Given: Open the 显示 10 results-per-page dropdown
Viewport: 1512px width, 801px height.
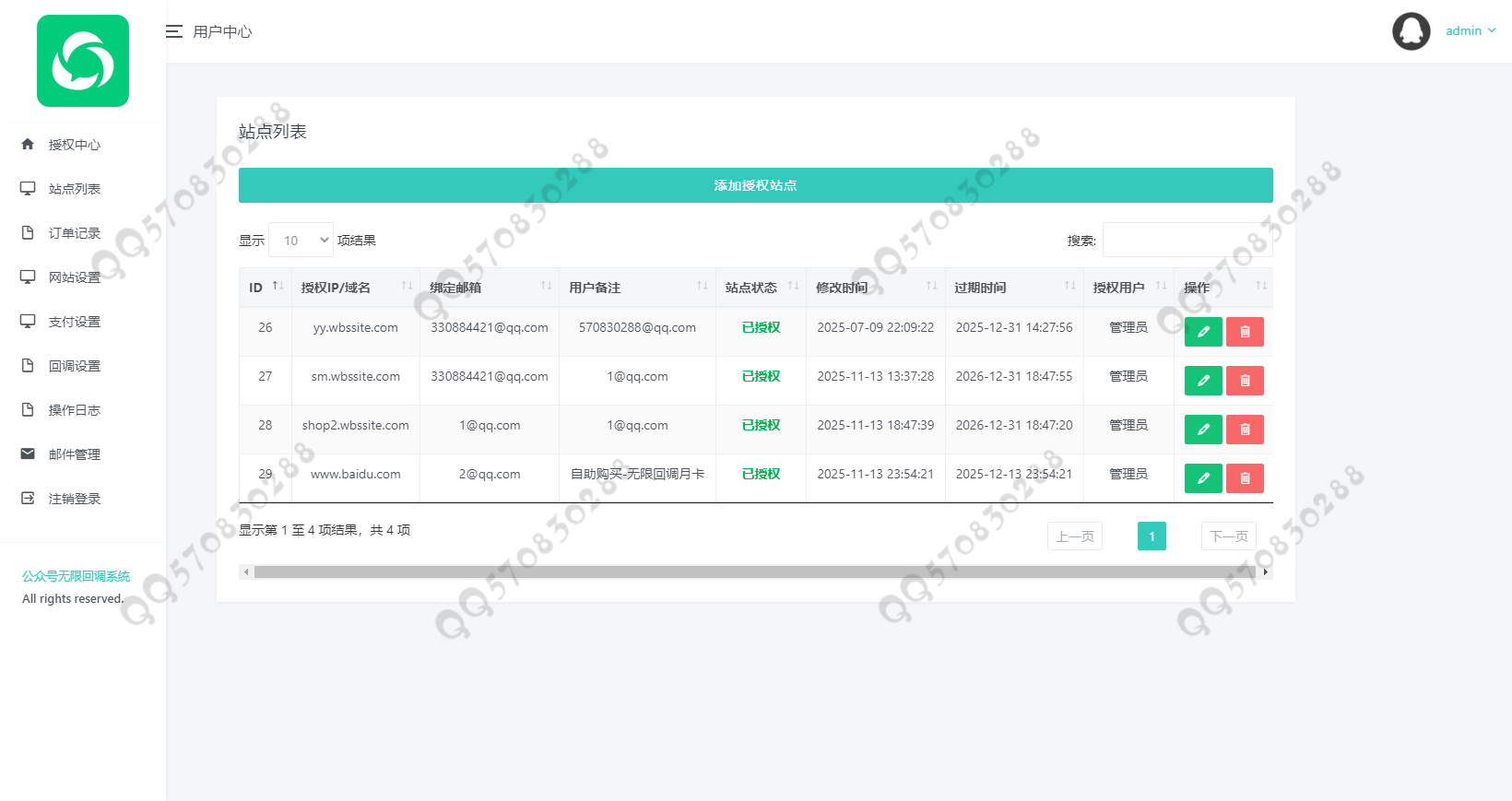Looking at the screenshot, I should (x=301, y=240).
